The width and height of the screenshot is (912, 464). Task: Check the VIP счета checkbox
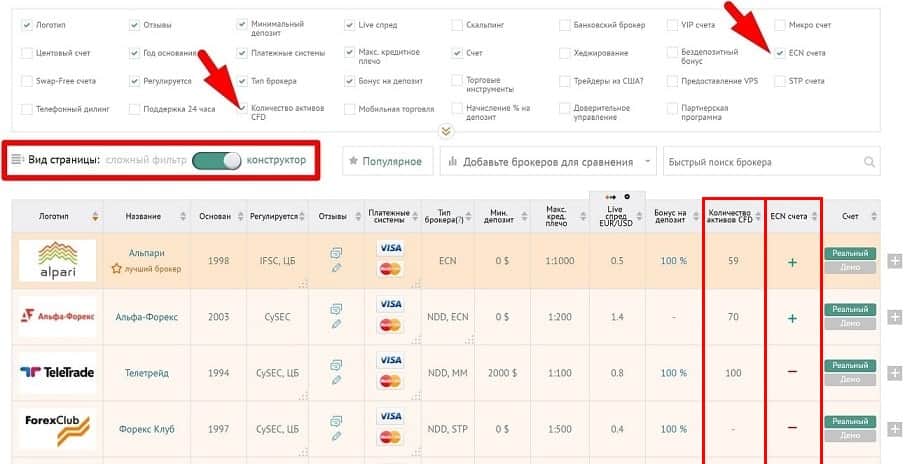point(672,25)
